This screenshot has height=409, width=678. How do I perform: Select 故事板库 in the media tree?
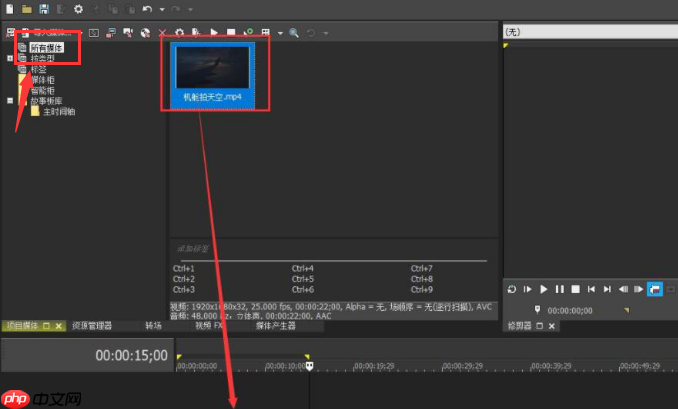46,101
